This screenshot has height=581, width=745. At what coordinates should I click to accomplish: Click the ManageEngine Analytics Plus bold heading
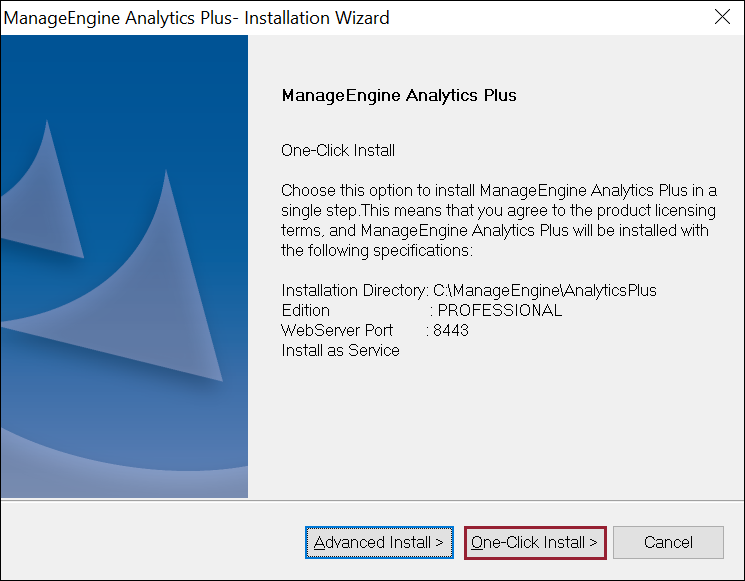398,96
